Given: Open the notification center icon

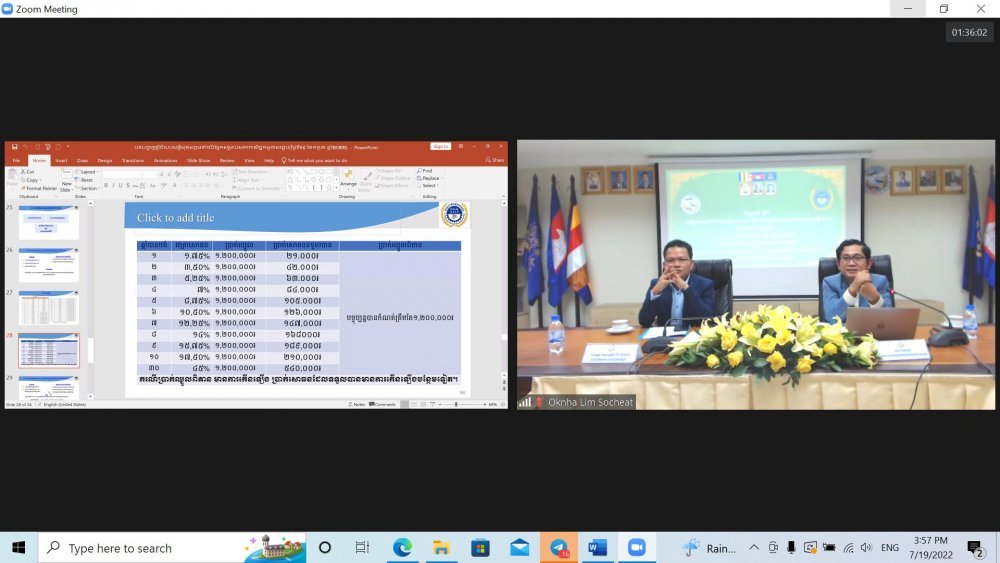Looking at the screenshot, I should (x=974, y=547).
